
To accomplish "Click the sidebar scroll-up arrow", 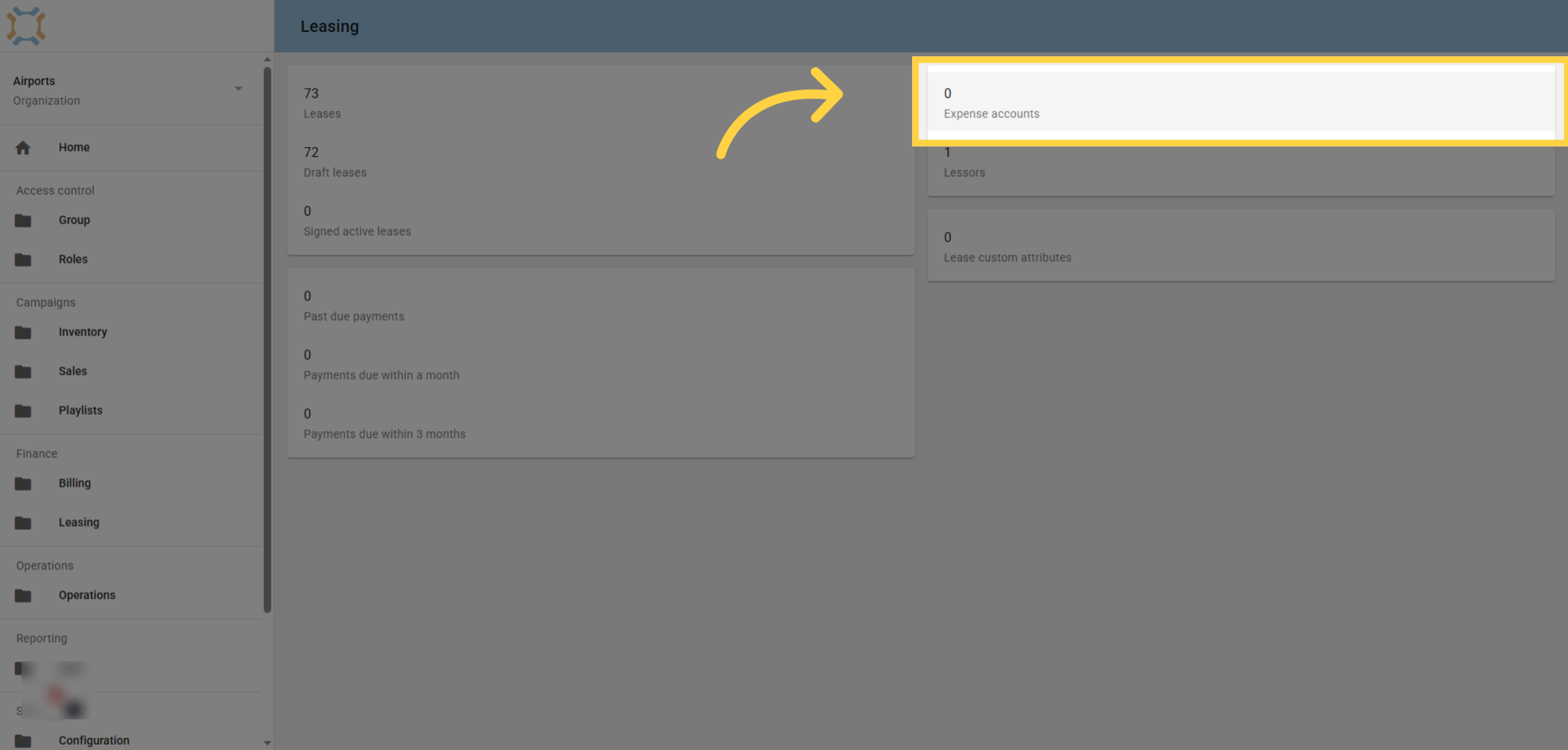I will click(x=267, y=59).
